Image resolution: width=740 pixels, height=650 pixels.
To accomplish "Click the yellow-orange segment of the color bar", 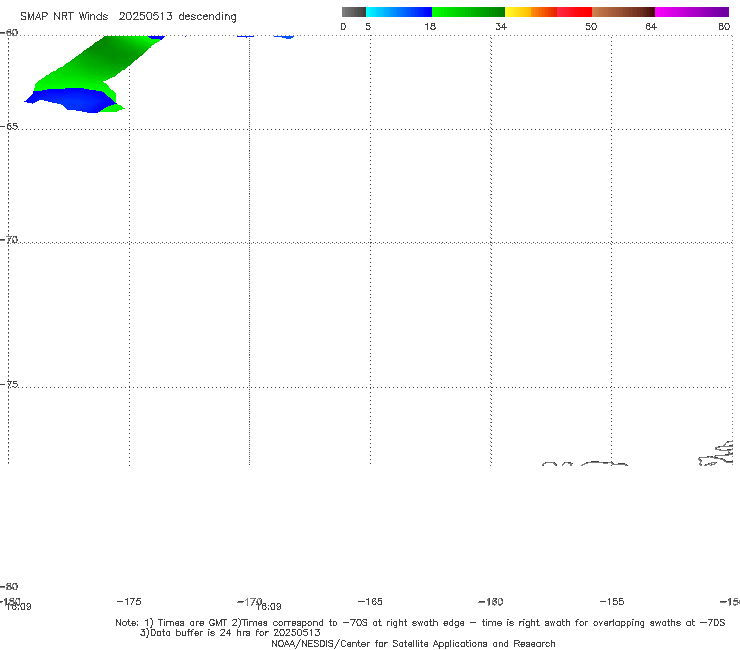I will (x=531, y=12).
